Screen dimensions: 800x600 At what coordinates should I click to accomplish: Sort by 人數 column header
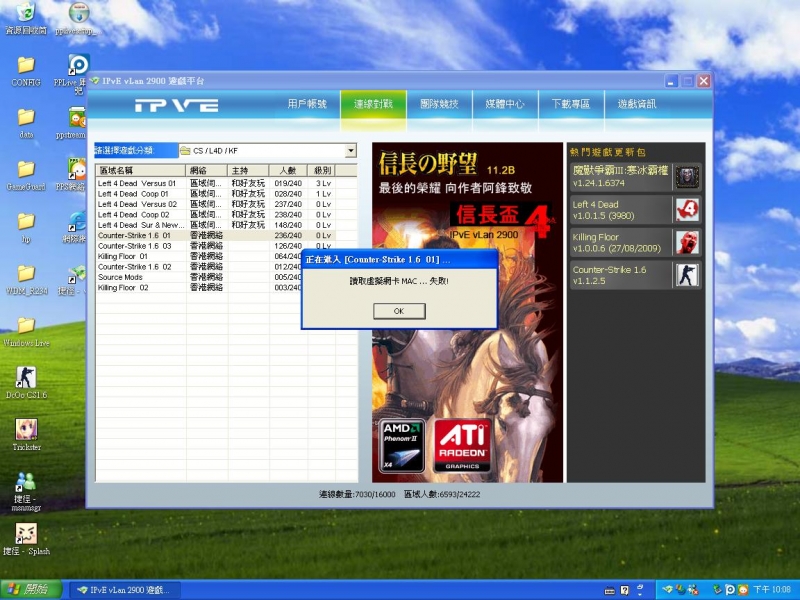(x=288, y=170)
